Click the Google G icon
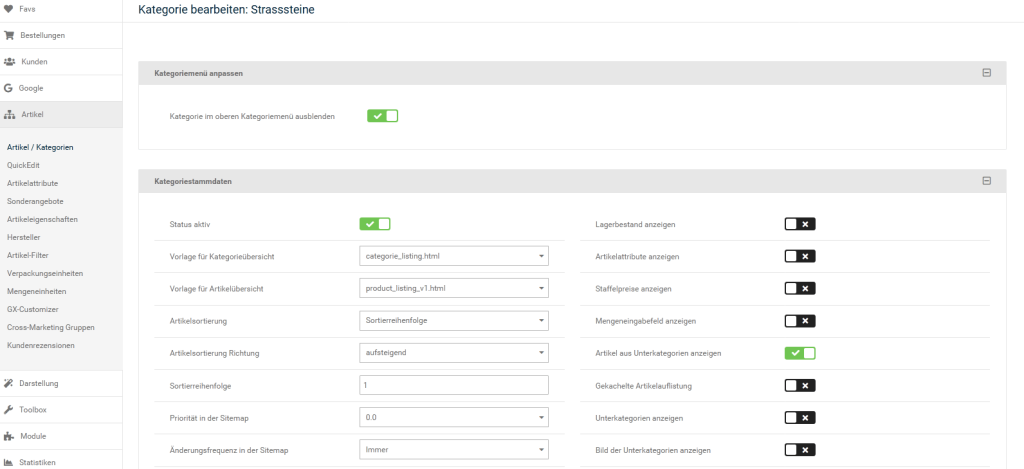 8,88
